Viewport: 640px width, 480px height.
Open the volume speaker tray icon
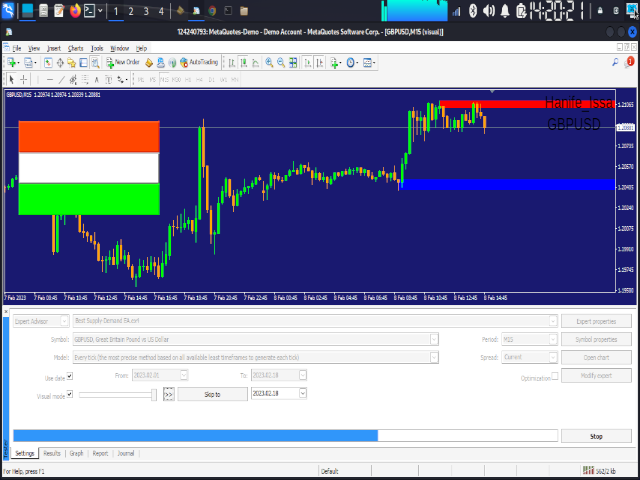pos(488,11)
